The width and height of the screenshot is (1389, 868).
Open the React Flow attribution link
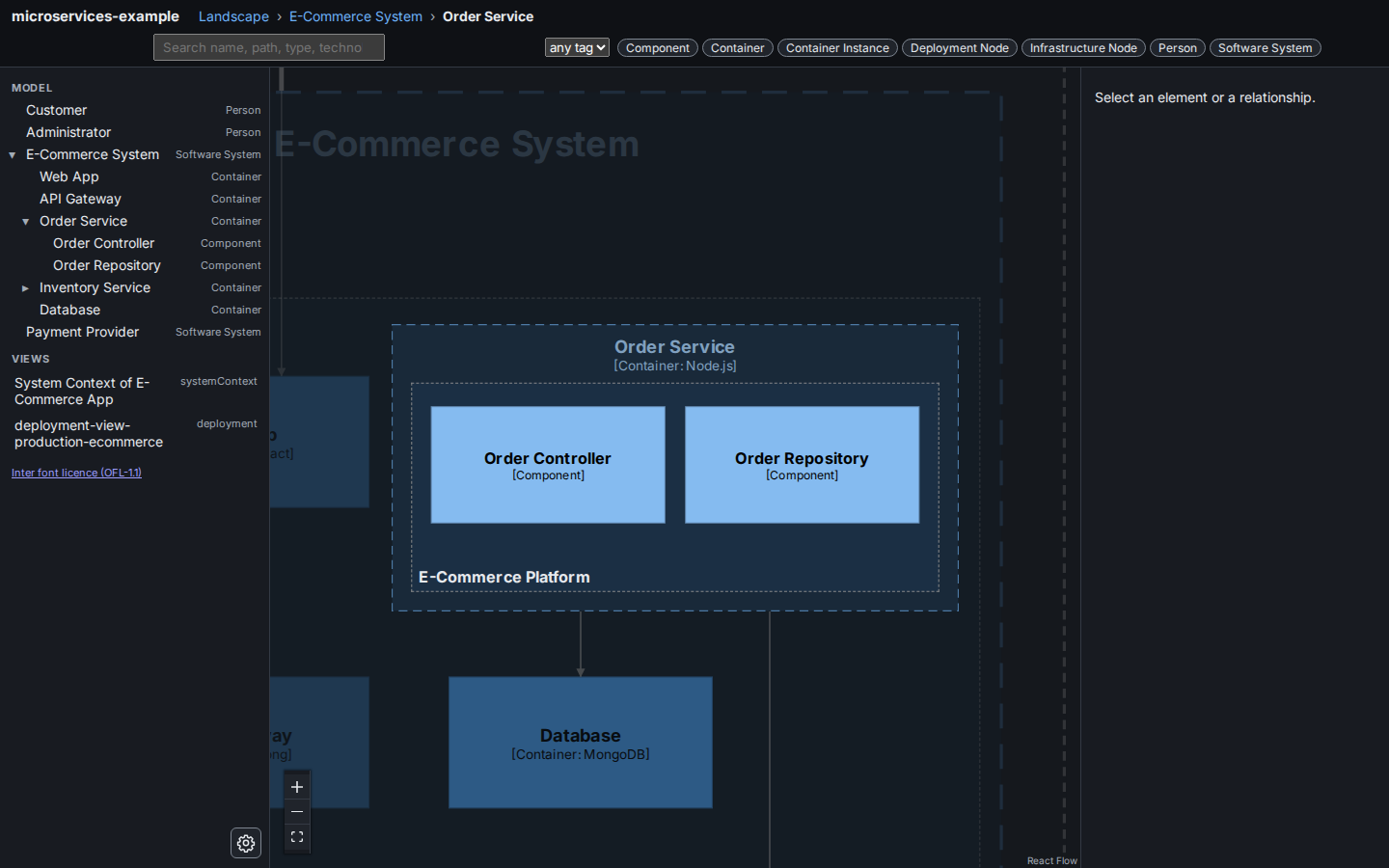pyautogui.click(x=1052, y=861)
